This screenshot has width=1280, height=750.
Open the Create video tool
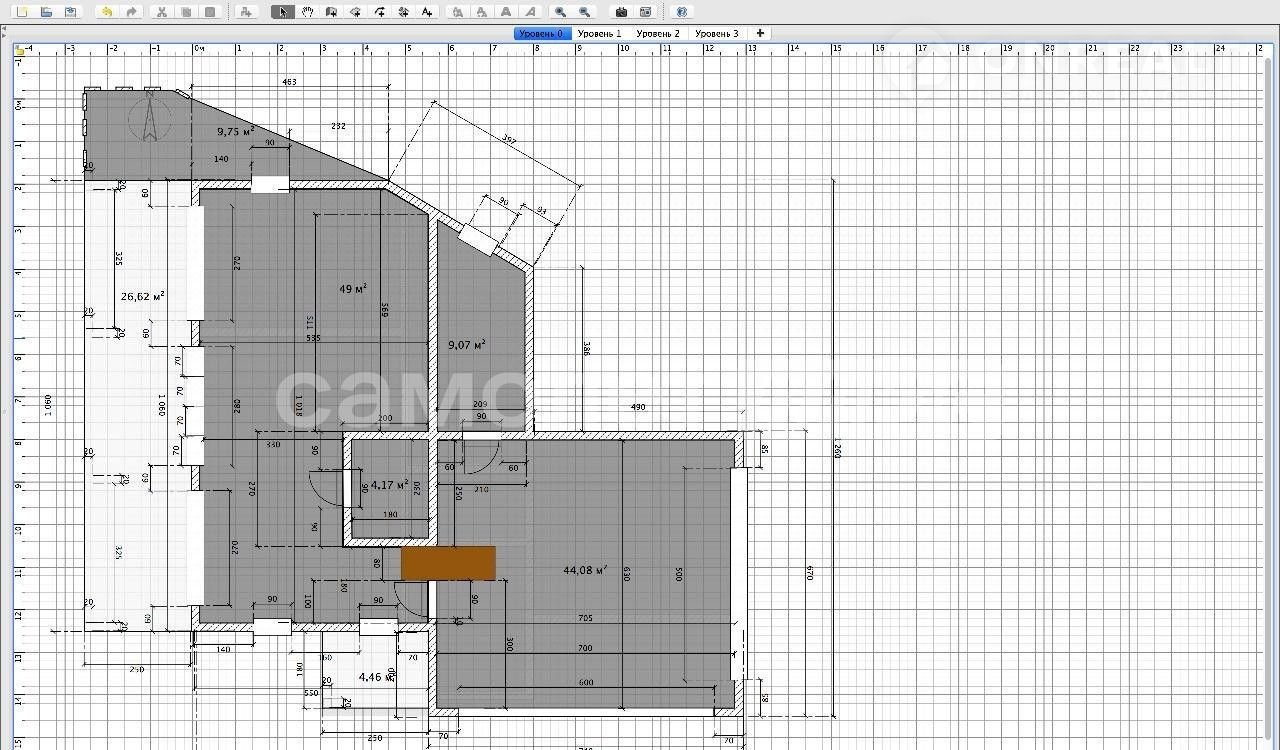coord(645,12)
